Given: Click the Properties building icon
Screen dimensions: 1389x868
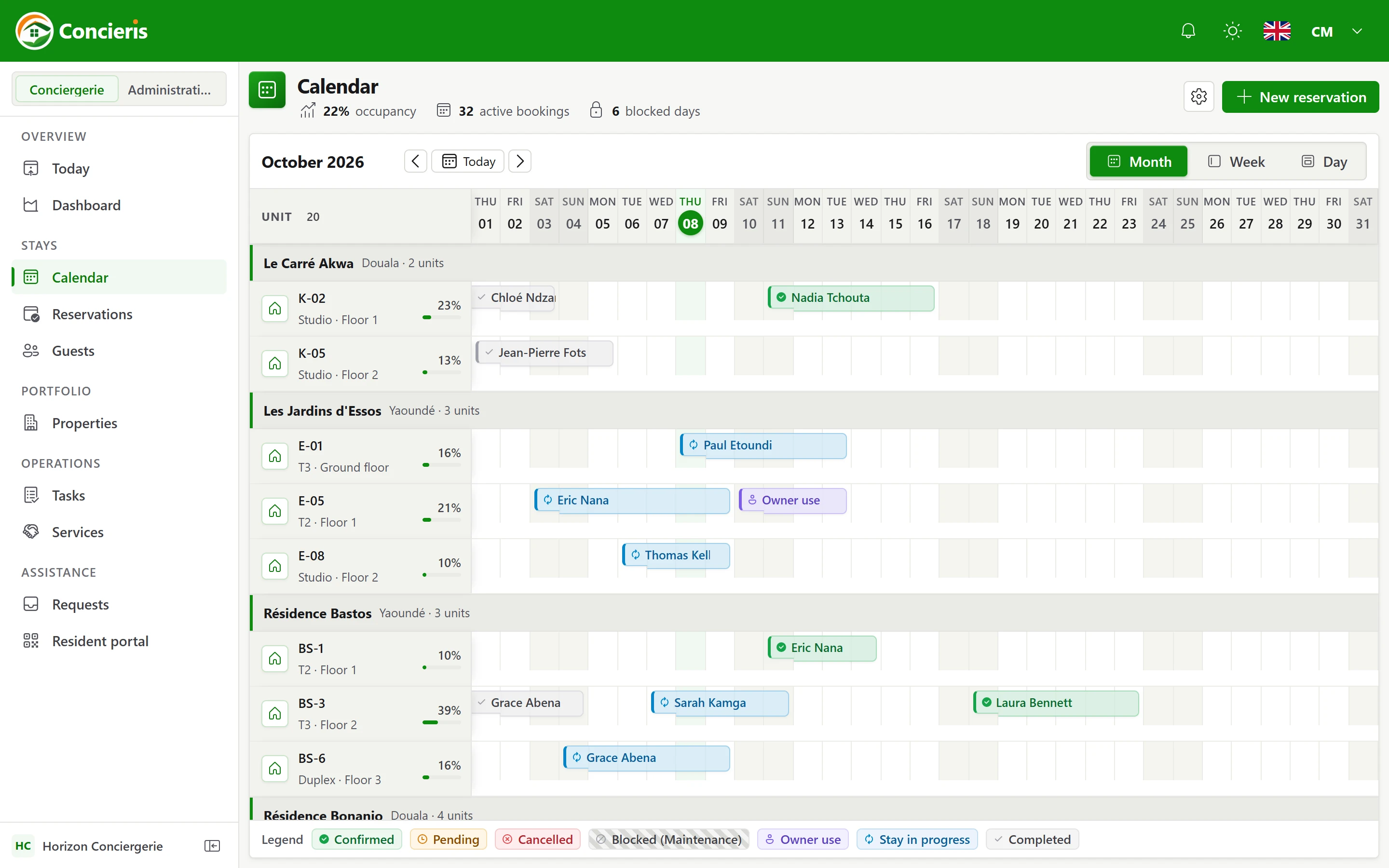Looking at the screenshot, I should tap(30, 423).
